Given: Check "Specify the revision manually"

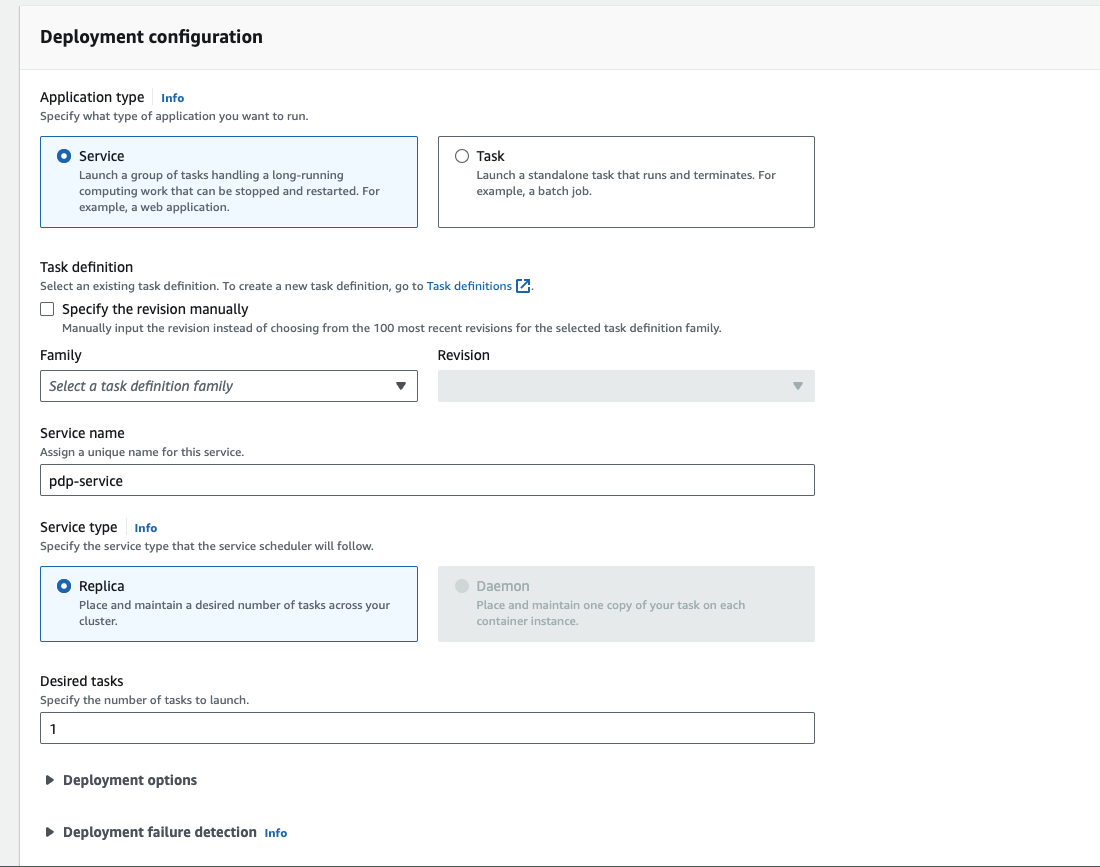Looking at the screenshot, I should 47,308.
